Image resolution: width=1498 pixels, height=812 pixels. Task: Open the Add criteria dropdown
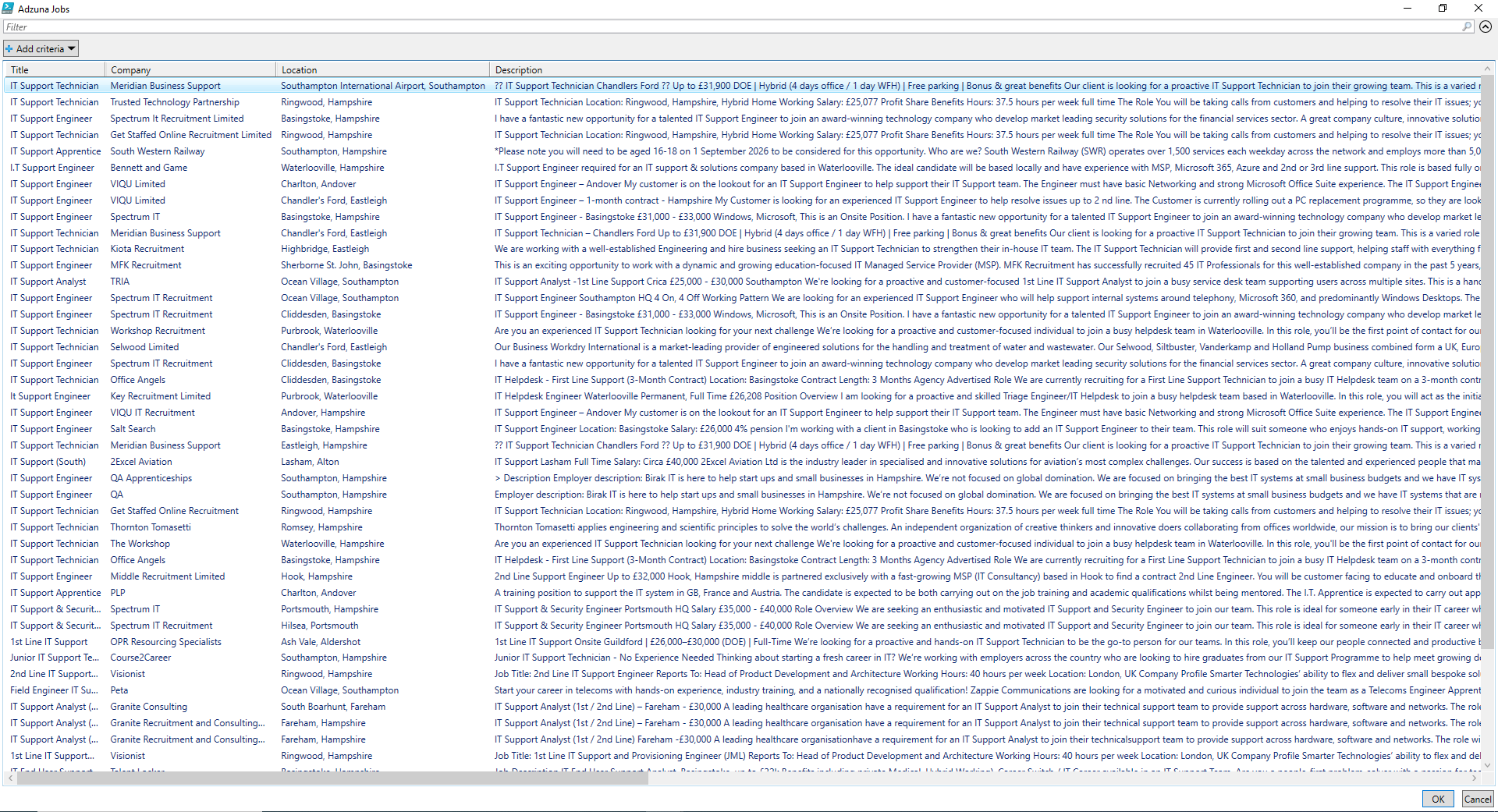point(41,48)
